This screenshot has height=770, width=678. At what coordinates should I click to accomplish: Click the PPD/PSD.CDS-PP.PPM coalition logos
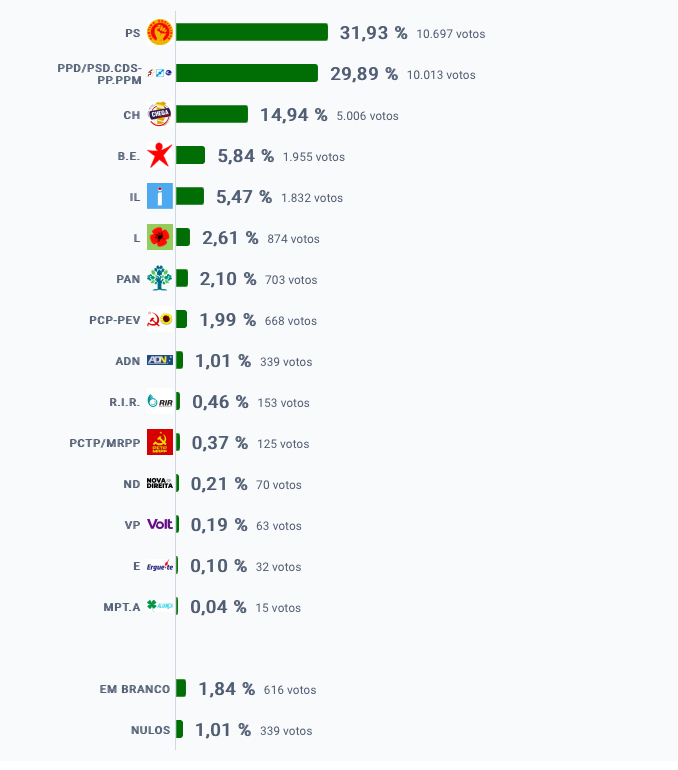[x=160, y=73]
